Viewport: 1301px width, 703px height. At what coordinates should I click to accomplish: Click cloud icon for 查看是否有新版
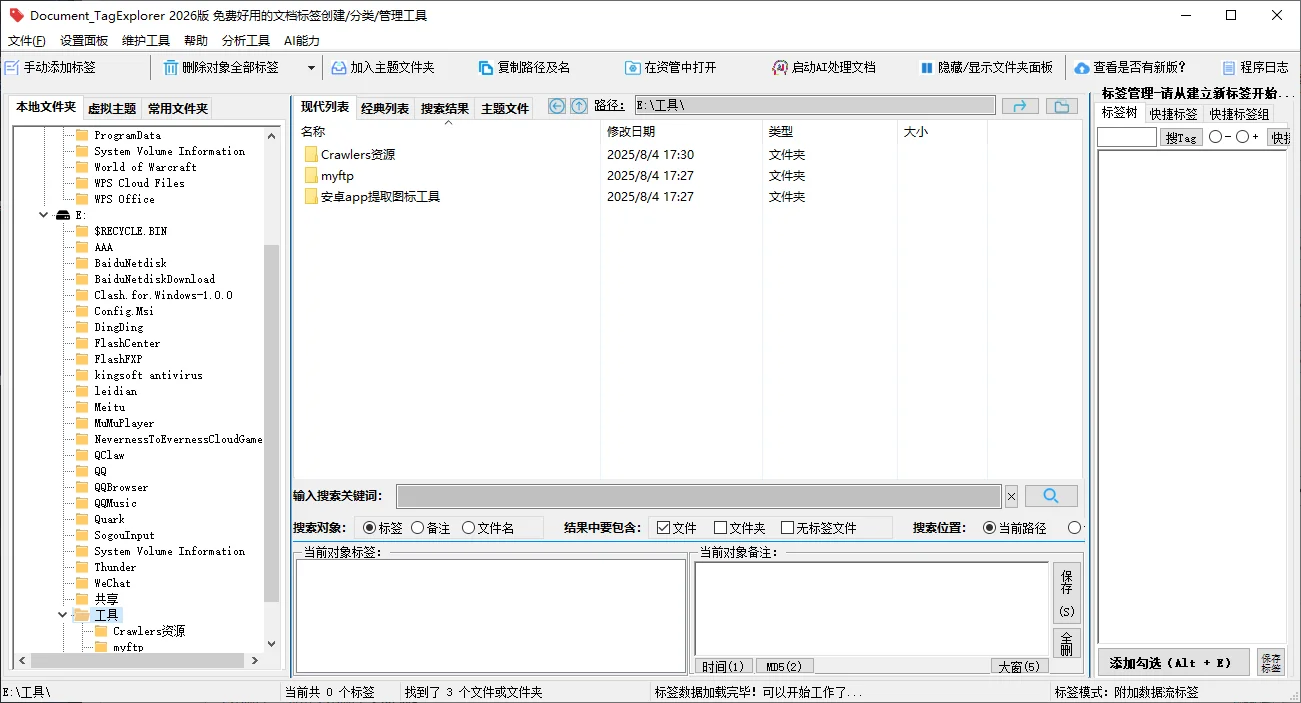(x=1082, y=68)
